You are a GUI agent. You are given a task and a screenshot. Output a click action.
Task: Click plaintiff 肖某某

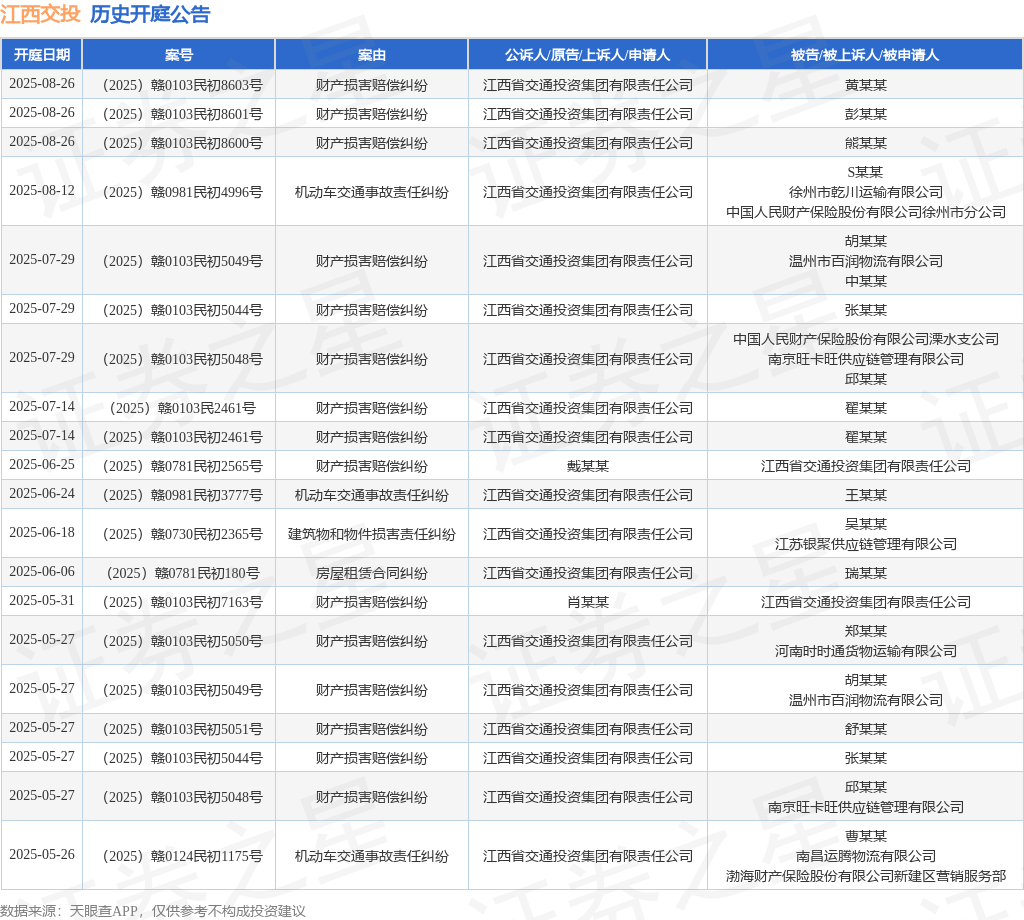pyautogui.click(x=587, y=602)
